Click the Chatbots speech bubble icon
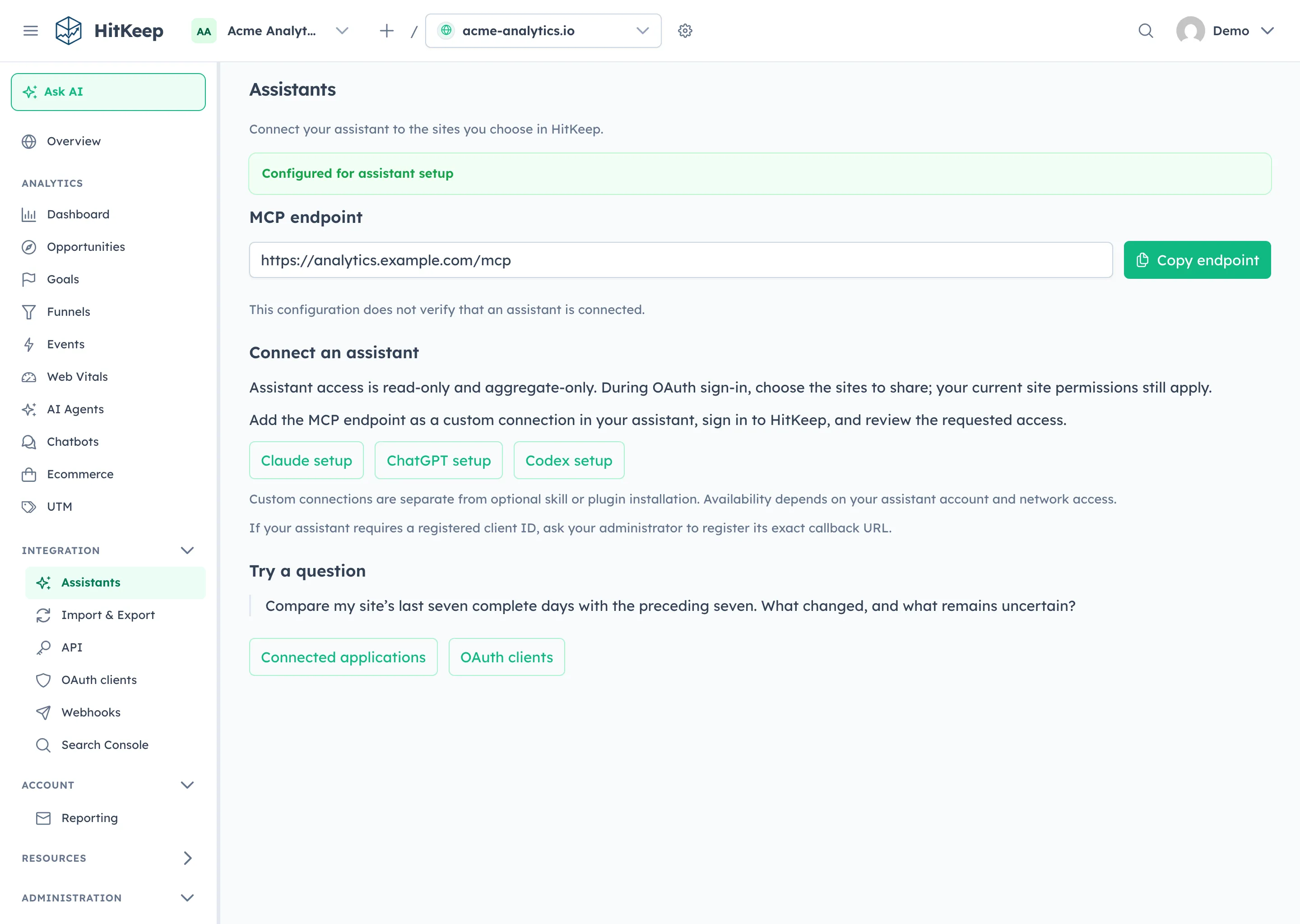This screenshot has width=1300, height=924. click(29, 442)
